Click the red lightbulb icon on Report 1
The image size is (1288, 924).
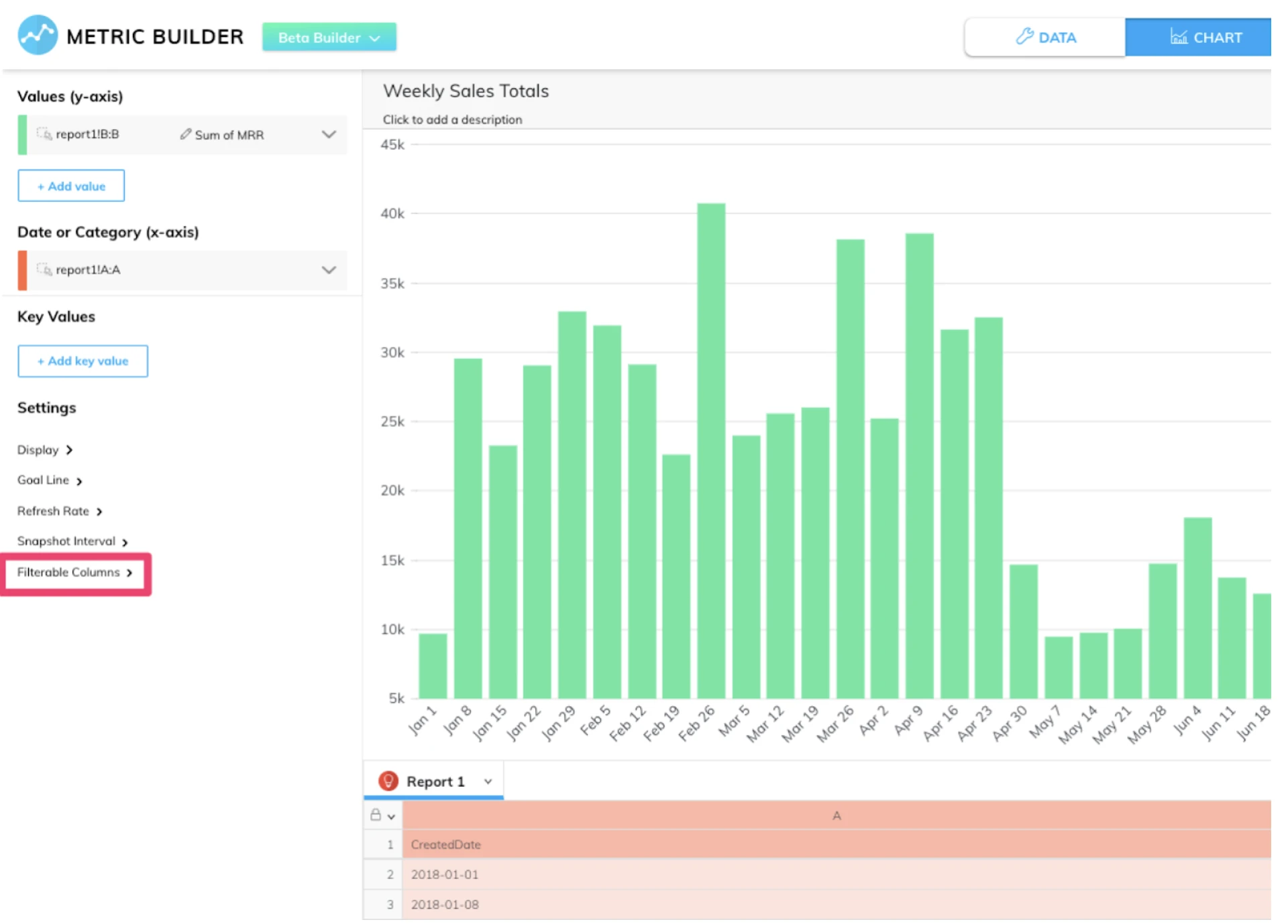click(388, 781)
